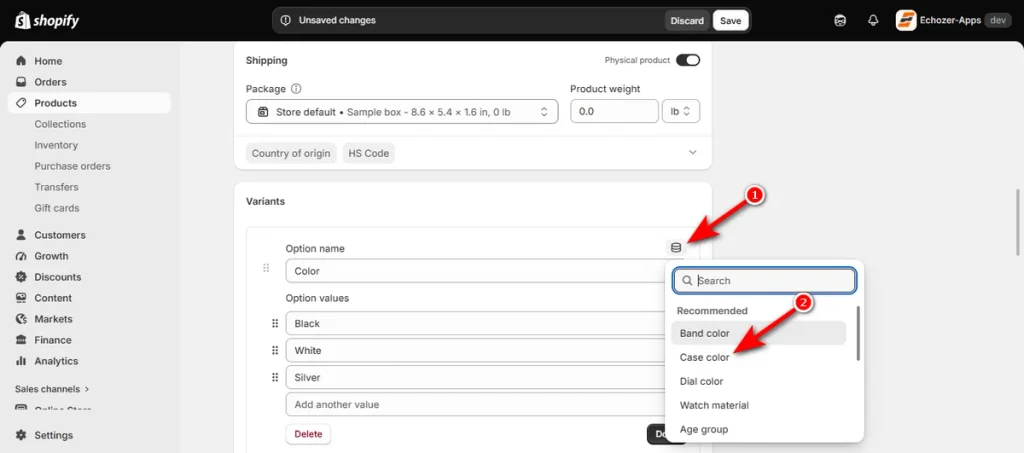Click the Country of origin tag
This screenshot has width=1024, height=453.
(291, 153)
